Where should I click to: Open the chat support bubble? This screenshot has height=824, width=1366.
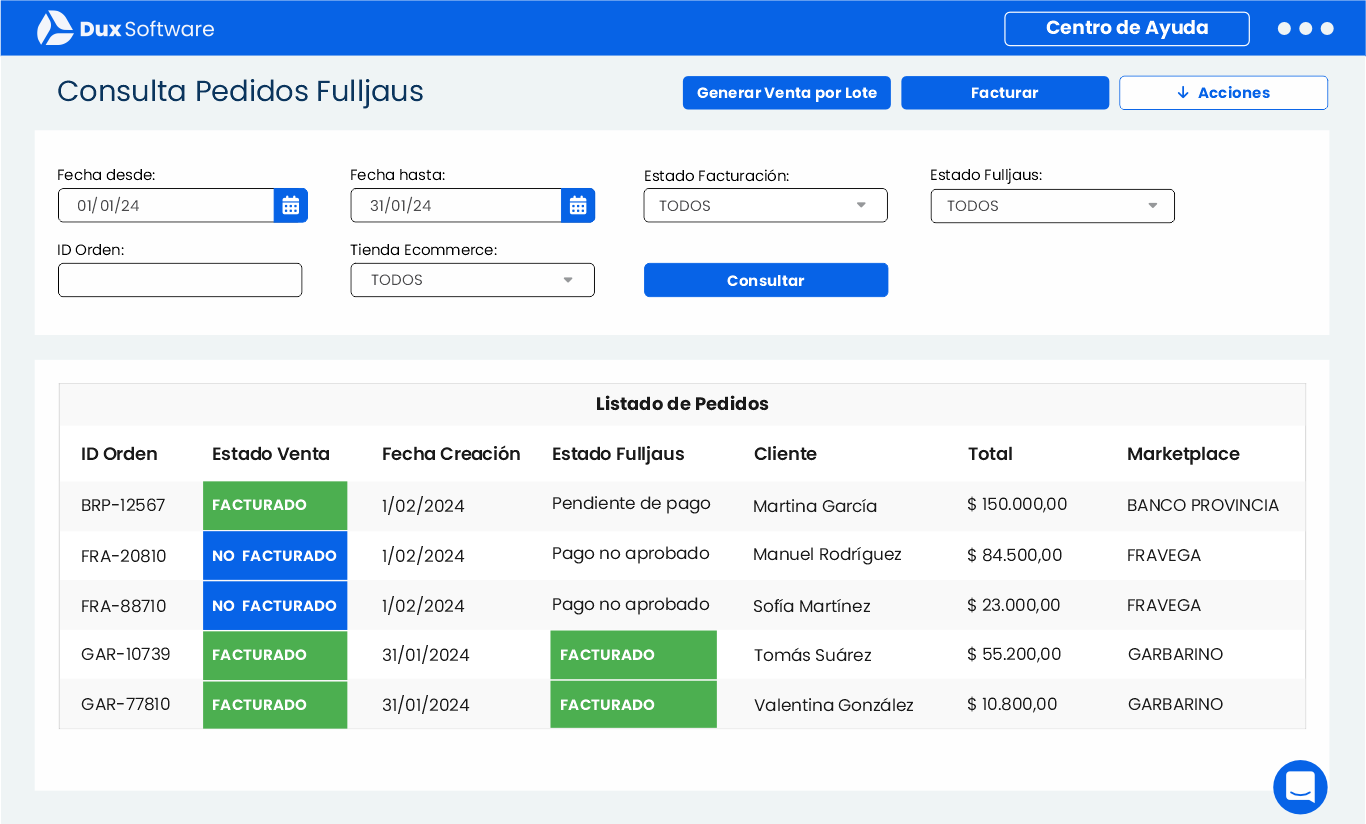pos(1300,787)
